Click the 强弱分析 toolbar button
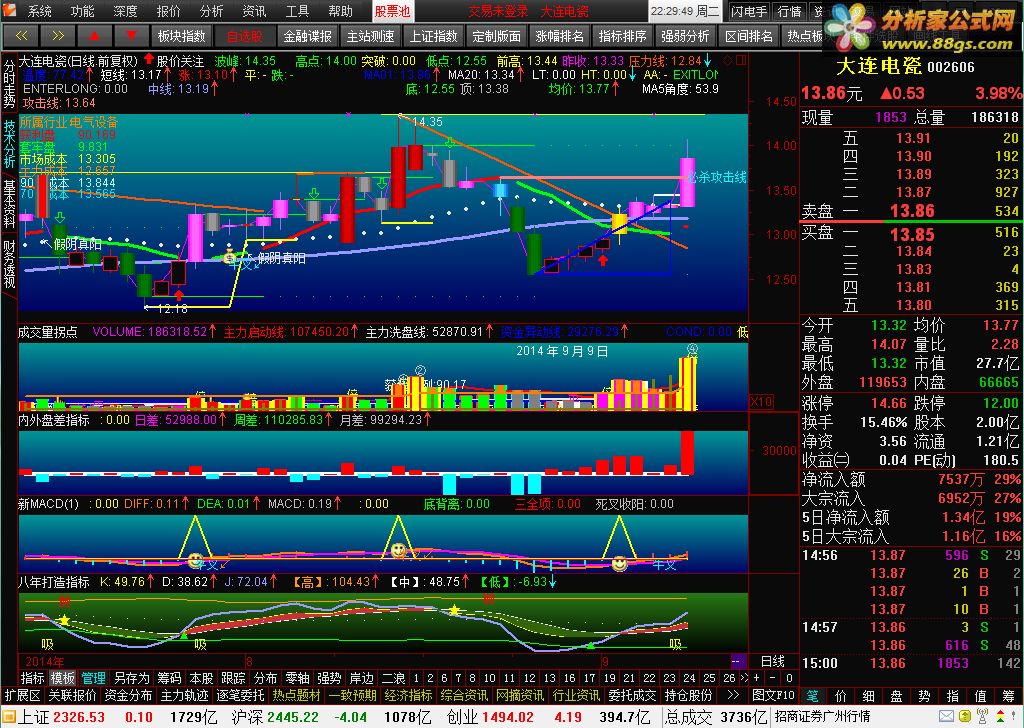 [x=685, y=36]
